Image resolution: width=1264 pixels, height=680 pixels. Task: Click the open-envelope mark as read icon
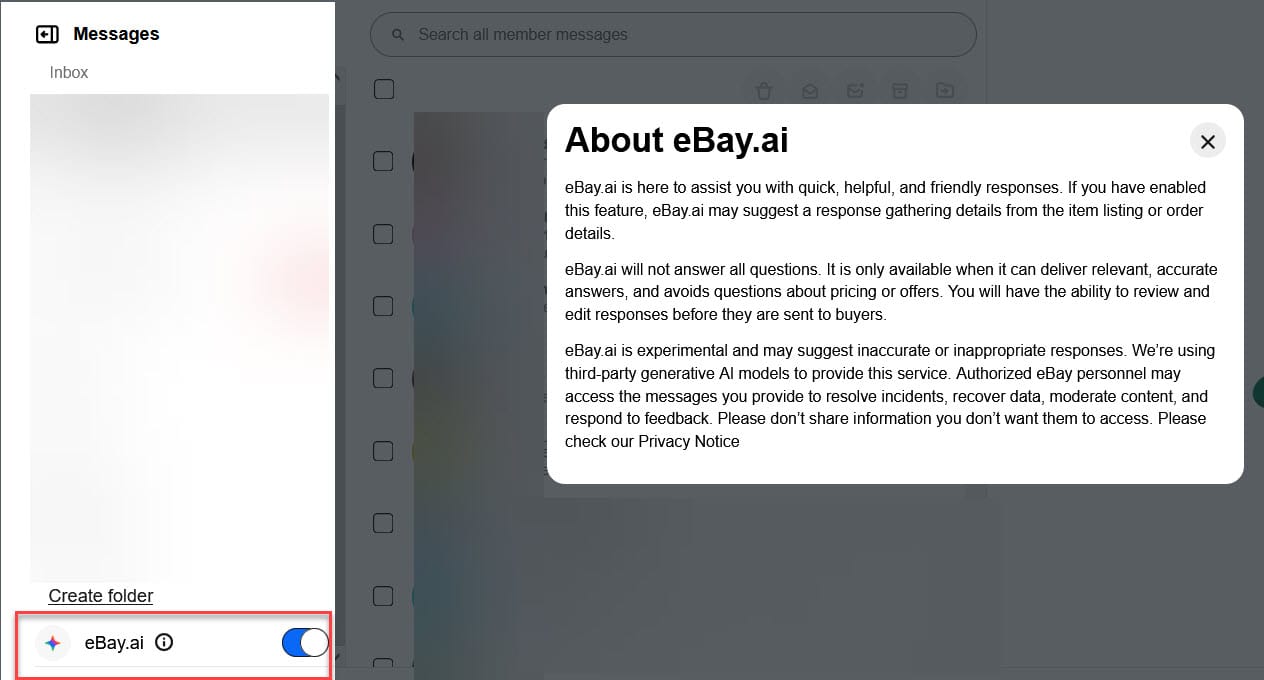pyautogui.click(x=810, y=91)
